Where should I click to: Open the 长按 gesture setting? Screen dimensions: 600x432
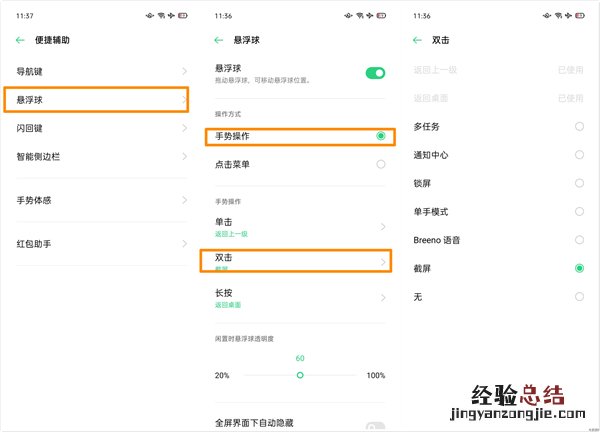(300, 297)
